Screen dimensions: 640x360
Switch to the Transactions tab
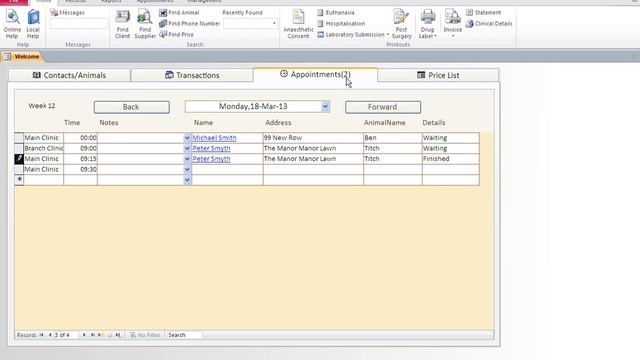pyautogui.click(x=192, y=75)
